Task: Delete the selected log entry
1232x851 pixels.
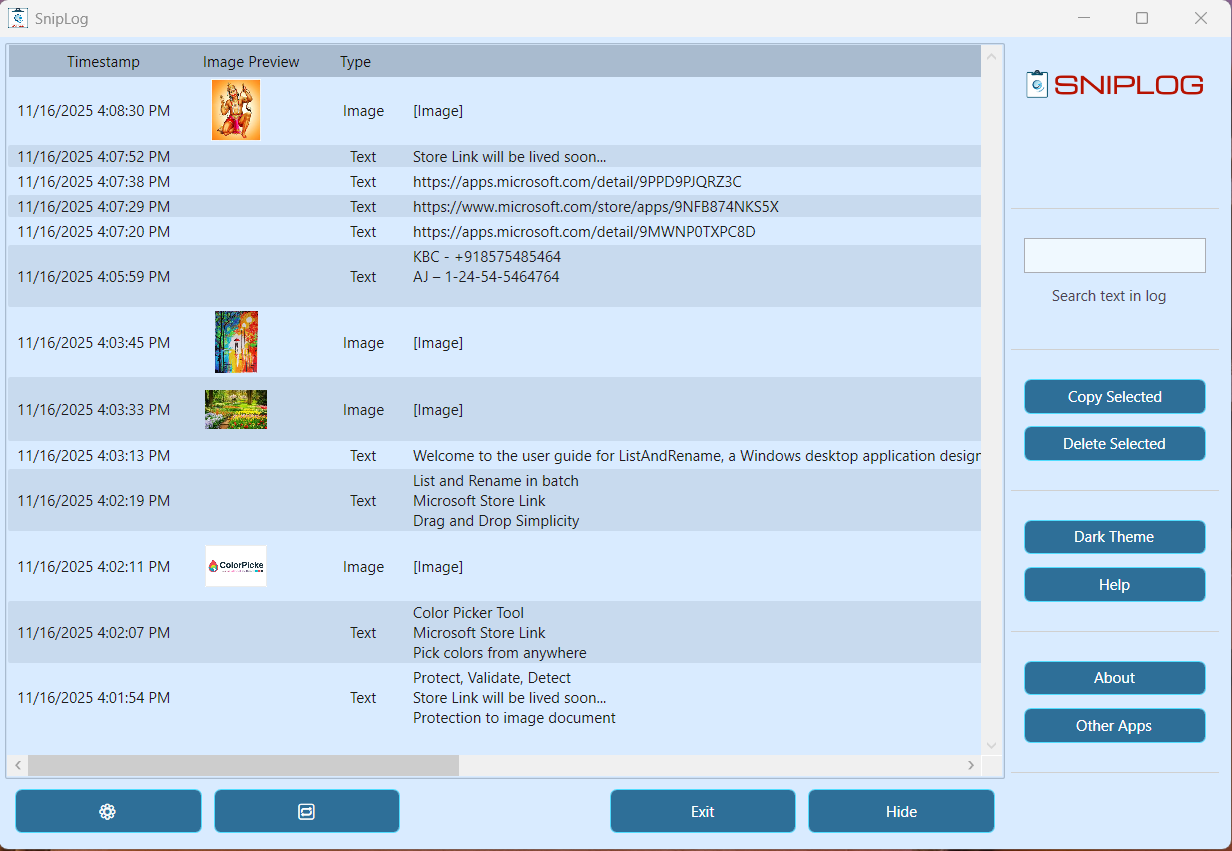Action: [1114, 443]
